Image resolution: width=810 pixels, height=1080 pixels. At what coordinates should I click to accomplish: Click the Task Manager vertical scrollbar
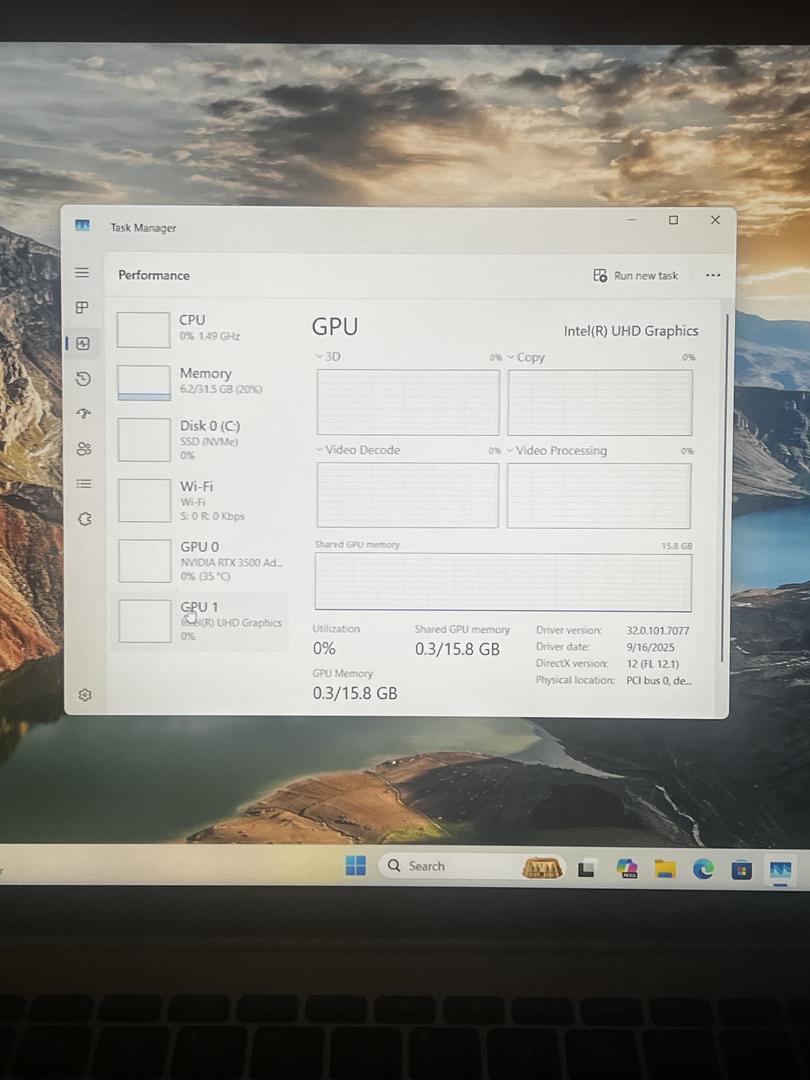[x=723, y=488]
